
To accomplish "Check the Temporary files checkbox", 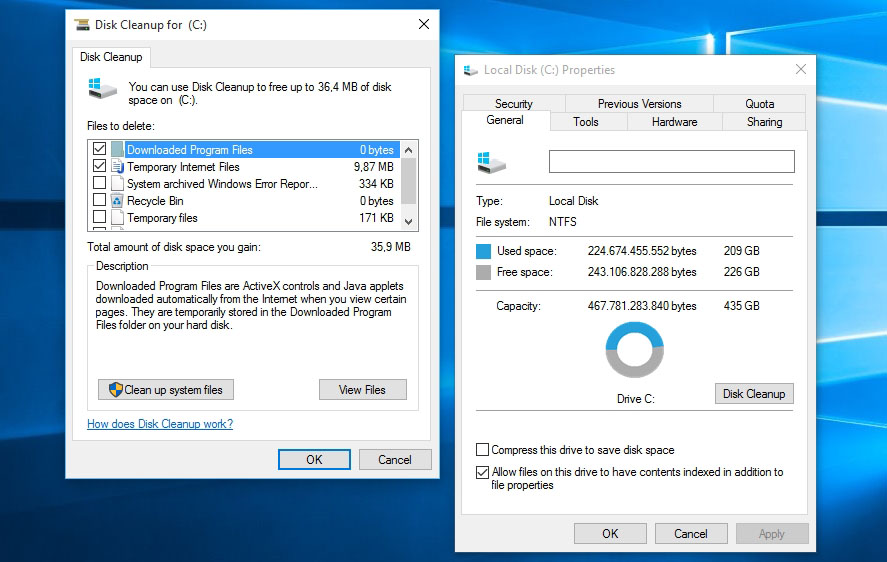I will (100, 217).
